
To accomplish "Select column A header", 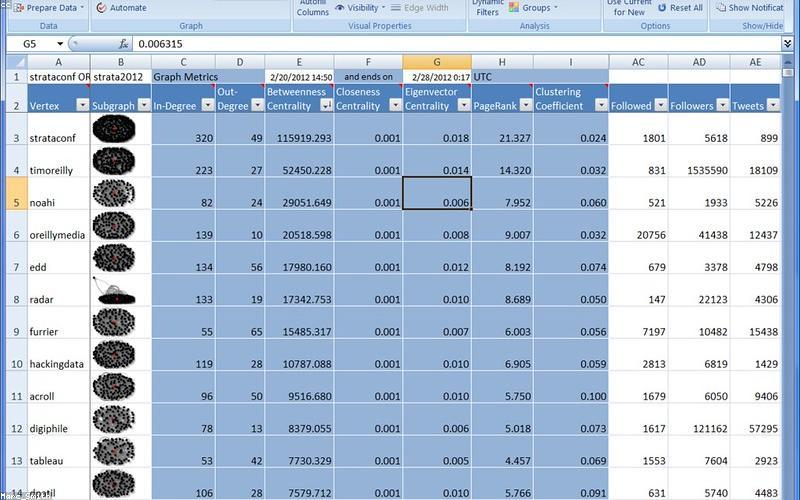I will (x=59, y=62).
